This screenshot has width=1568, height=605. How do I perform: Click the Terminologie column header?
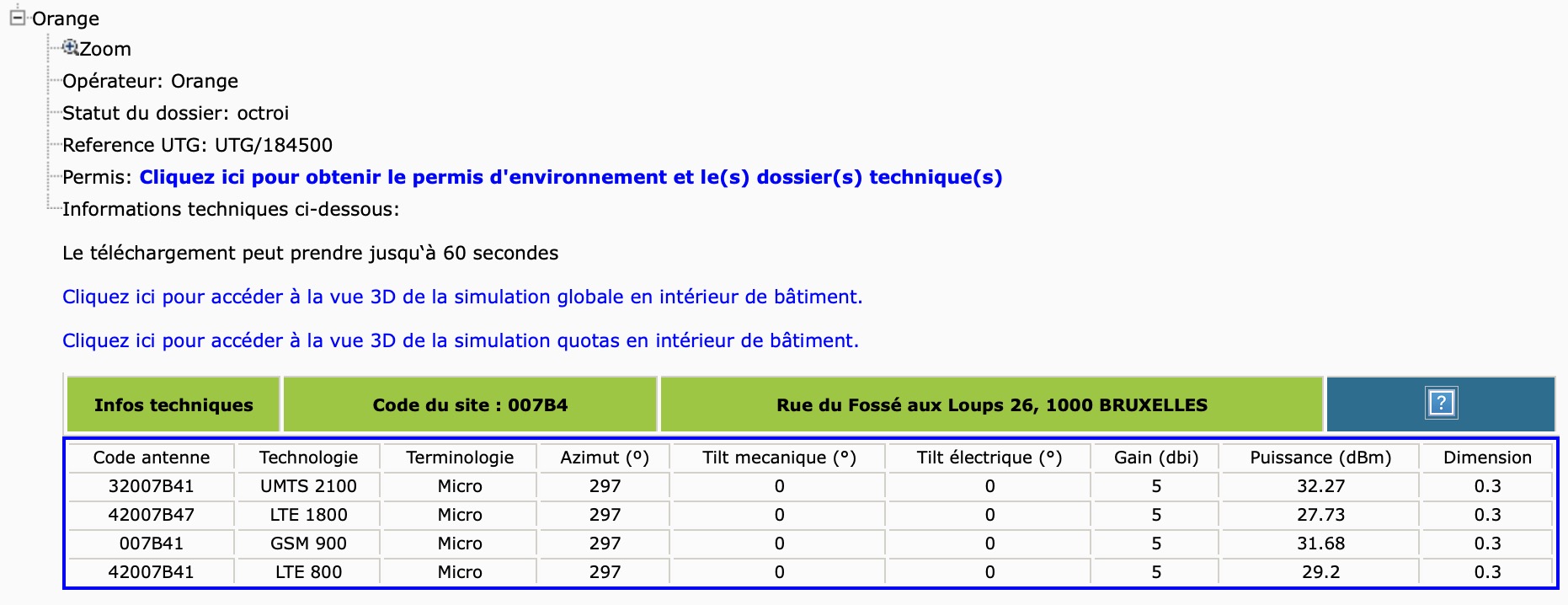coord(460,458)
